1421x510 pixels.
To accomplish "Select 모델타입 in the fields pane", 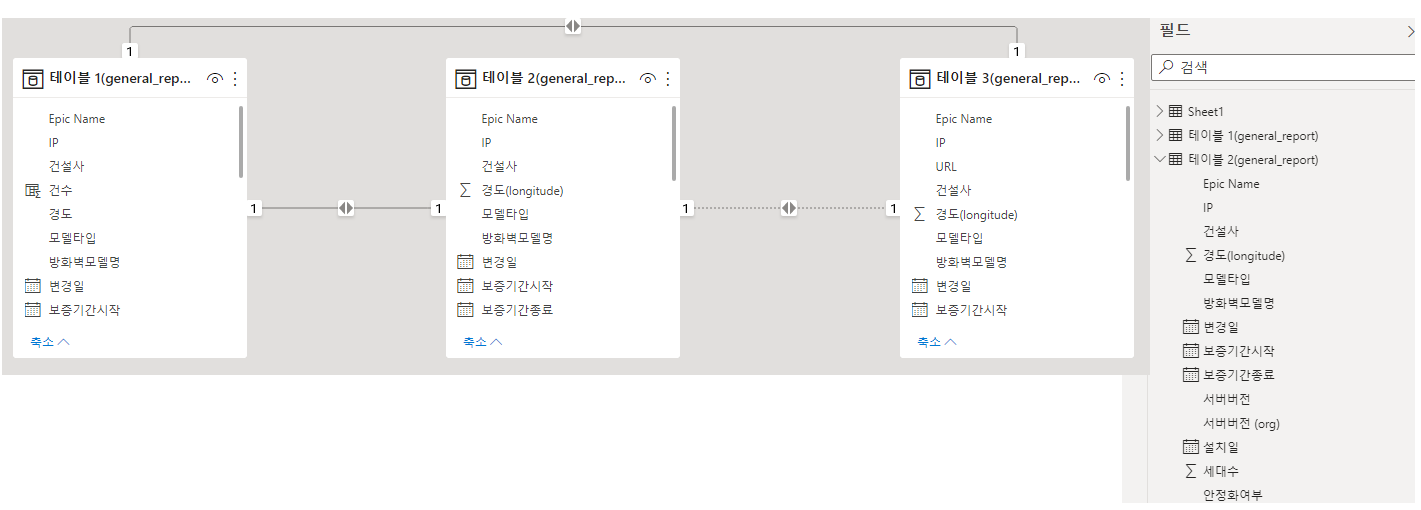I will tap(1226, 279).
